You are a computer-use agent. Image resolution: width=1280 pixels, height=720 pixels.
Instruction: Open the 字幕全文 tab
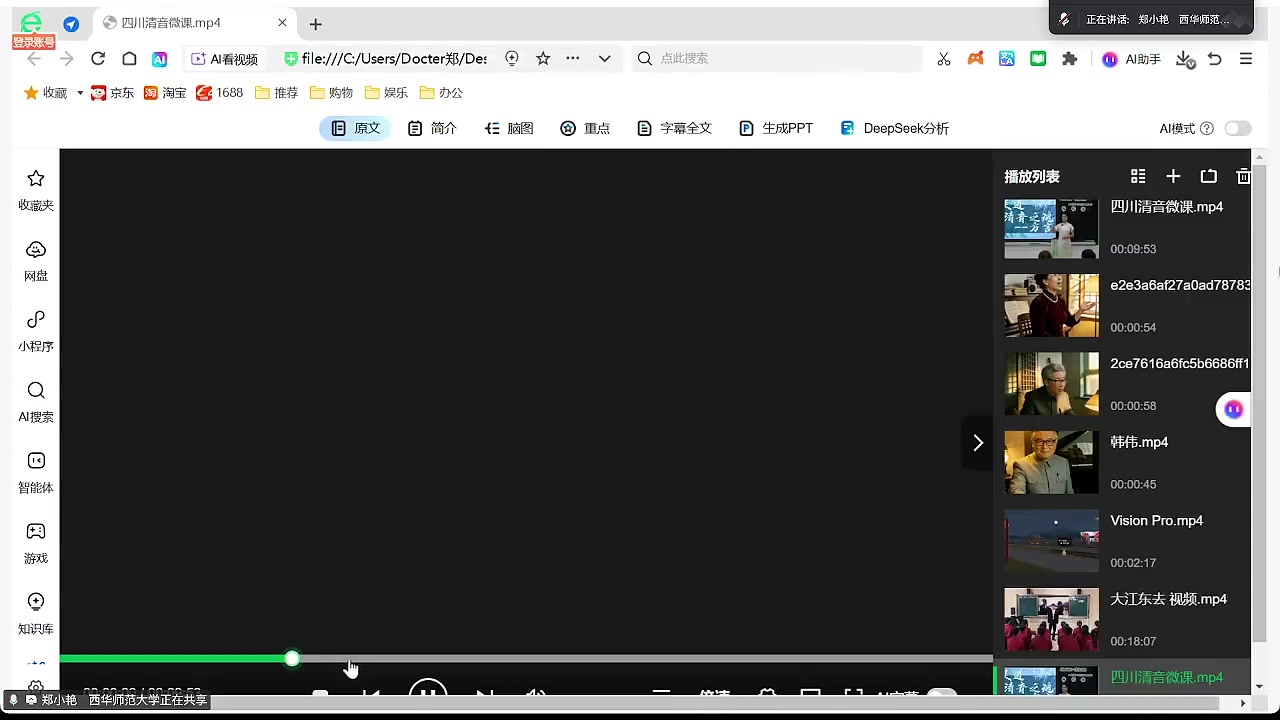click(674, 128)
